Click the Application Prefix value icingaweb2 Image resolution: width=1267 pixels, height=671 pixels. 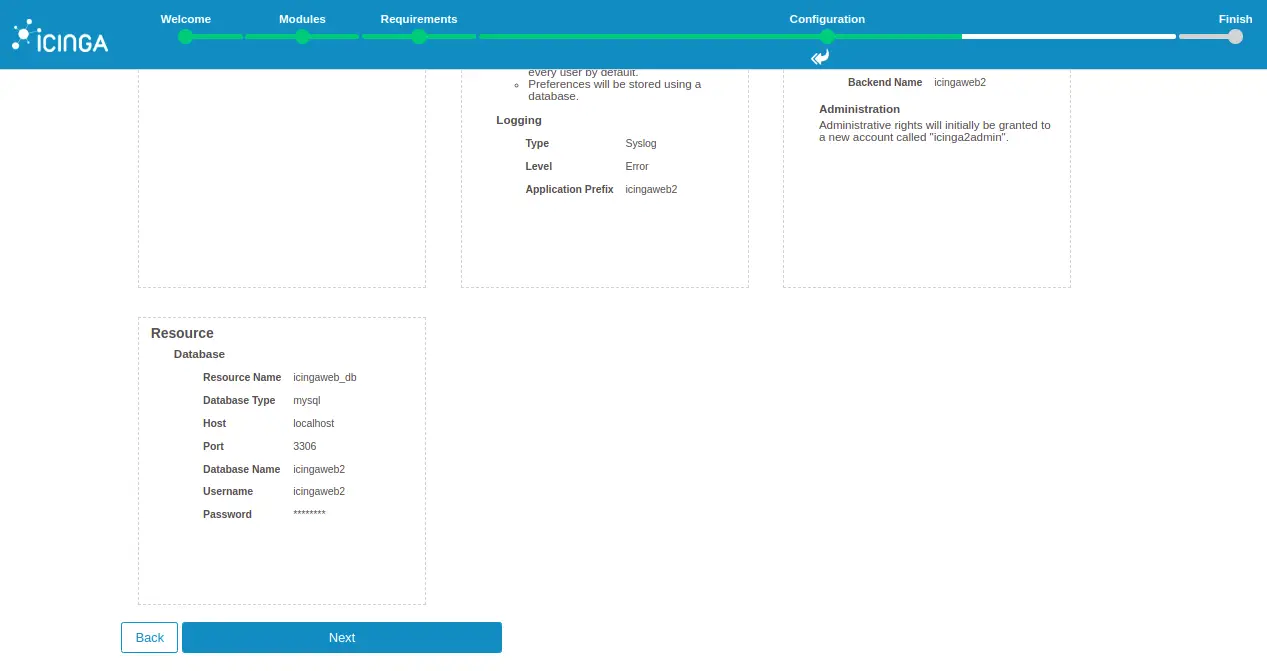(652, 189)
